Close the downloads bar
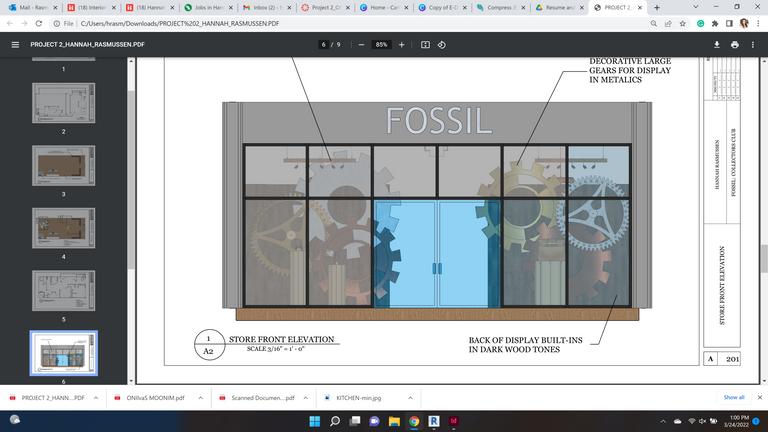Image resolution: width=768 pixels, height=432 pixels. 760,397
